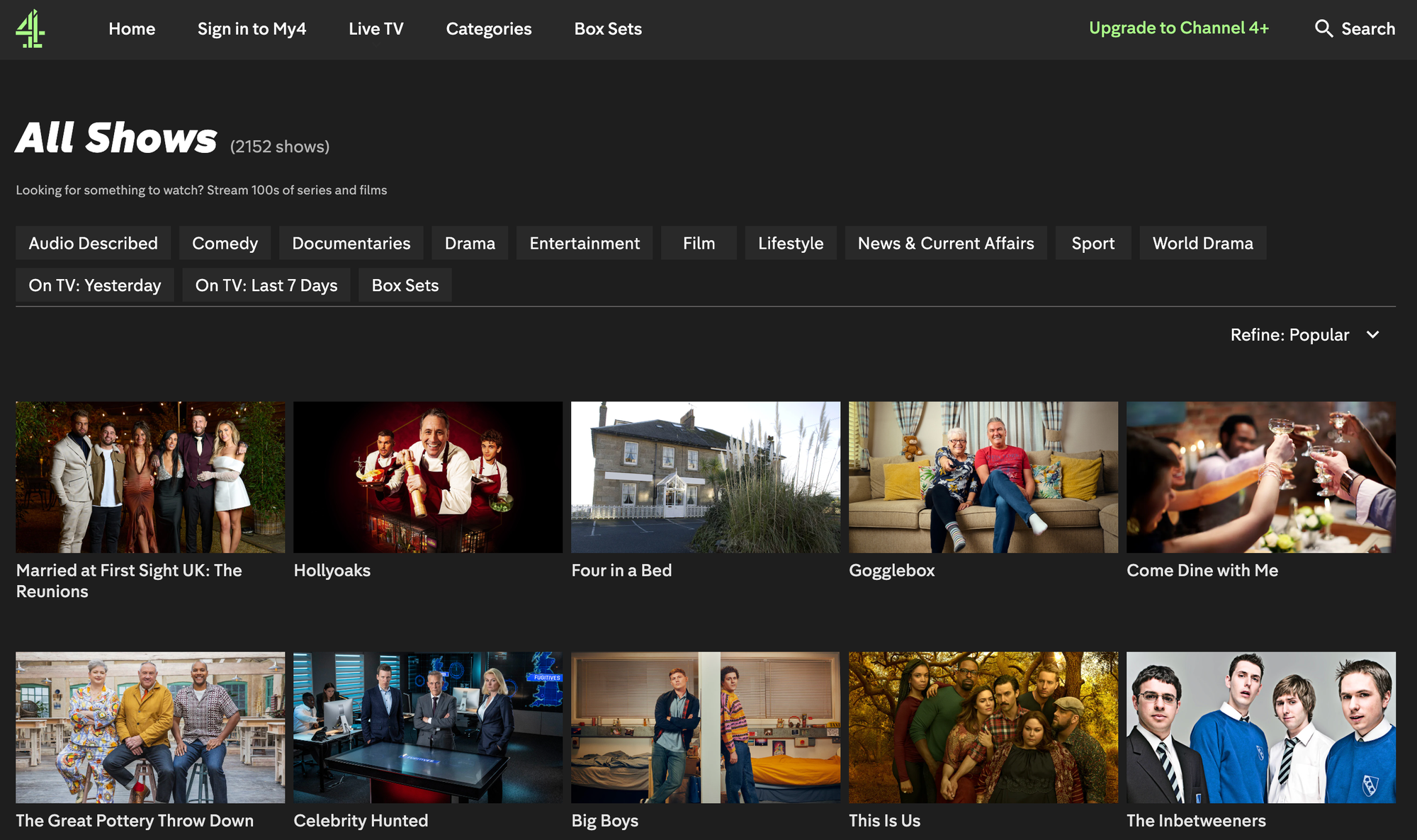Click the Channel 4 logo

pyautogui.click(x=30, y=28)
